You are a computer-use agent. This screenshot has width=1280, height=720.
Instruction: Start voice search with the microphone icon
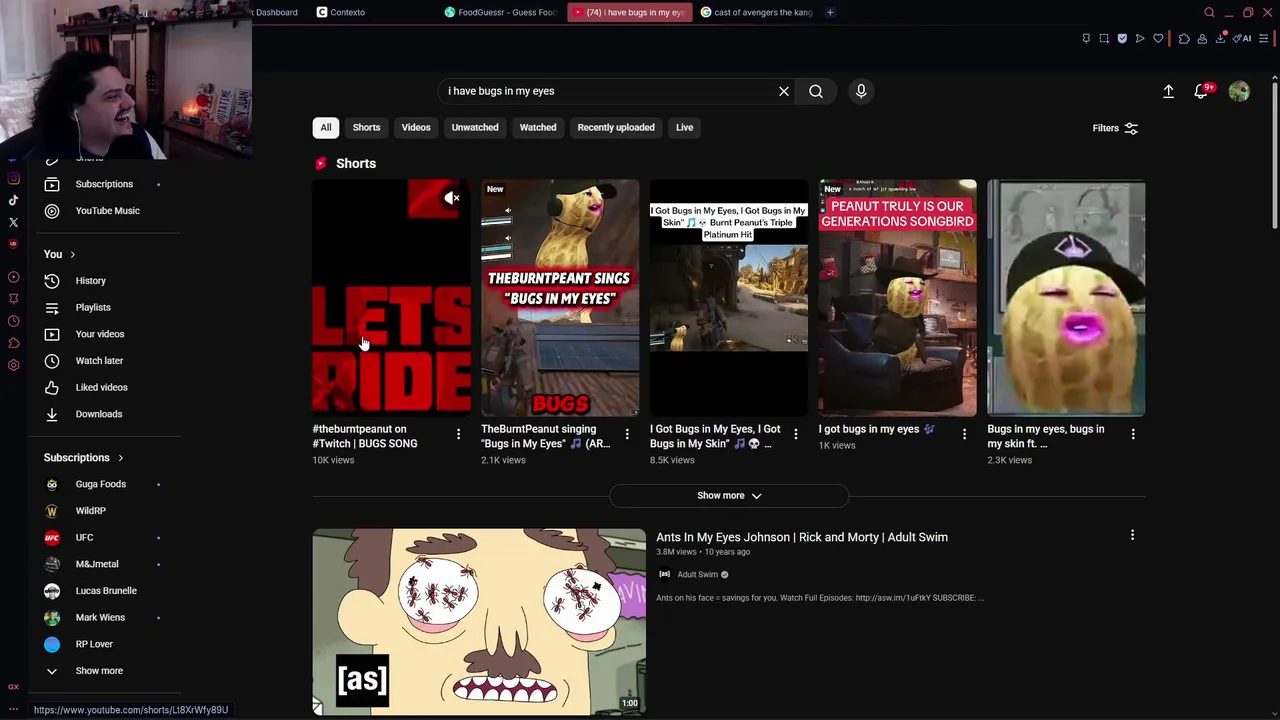pos(861,91)
